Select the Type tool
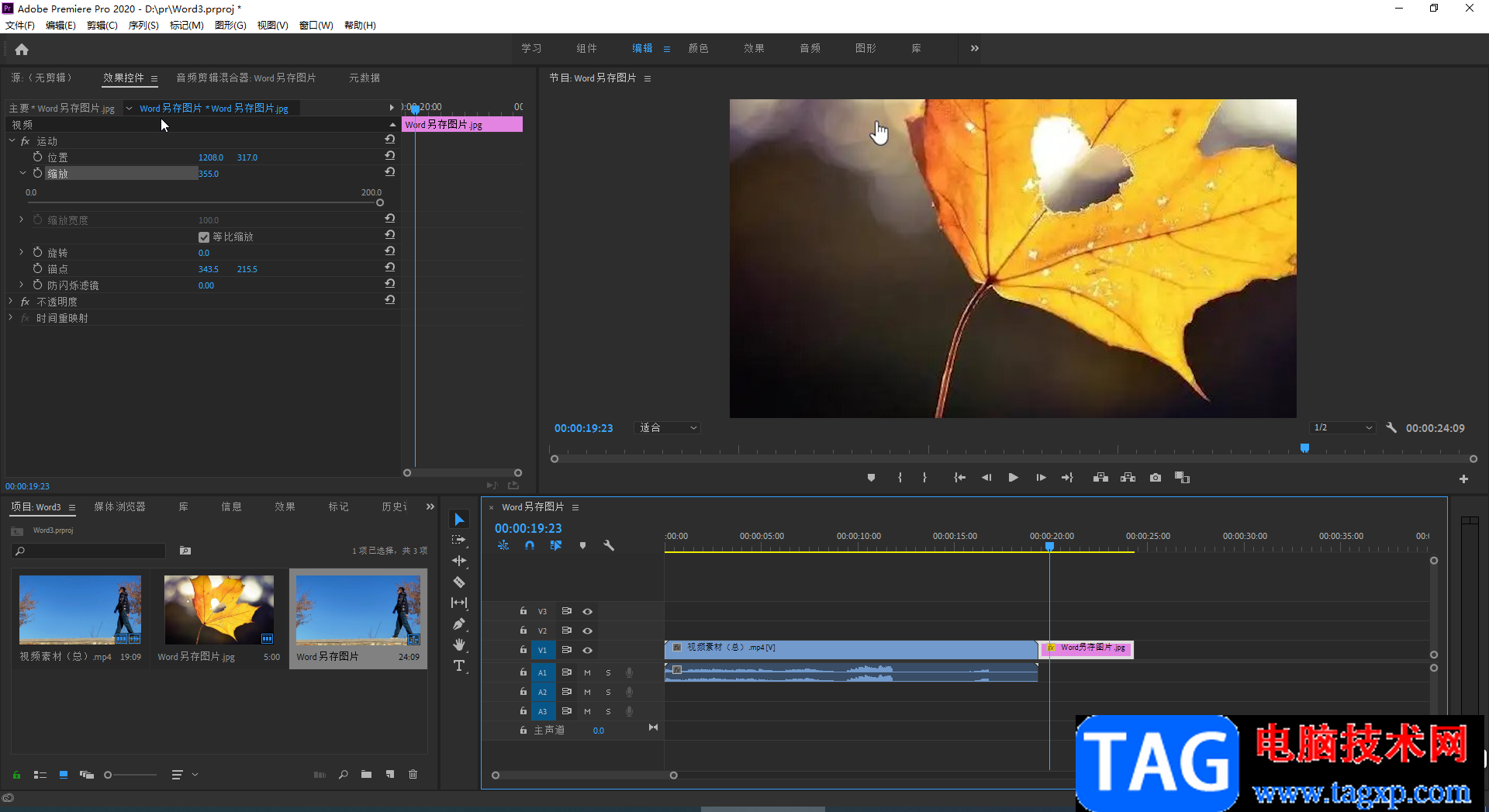1489x812 pixels. click(459, 665)
